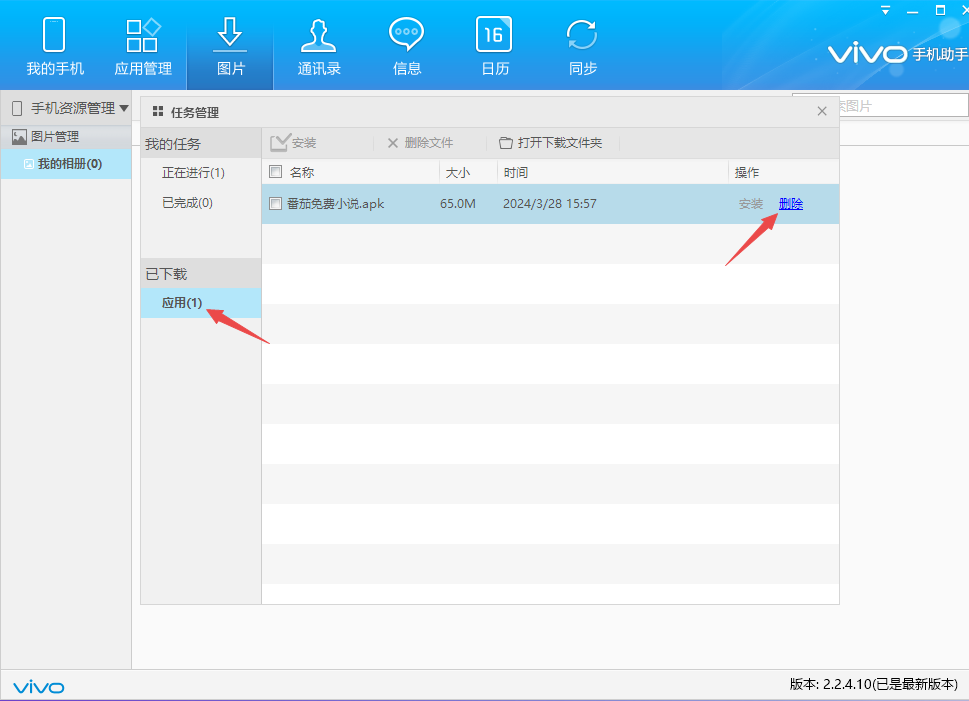Click the vivo logo in status bar
The image size is (969, 701).
coord(38,687)
